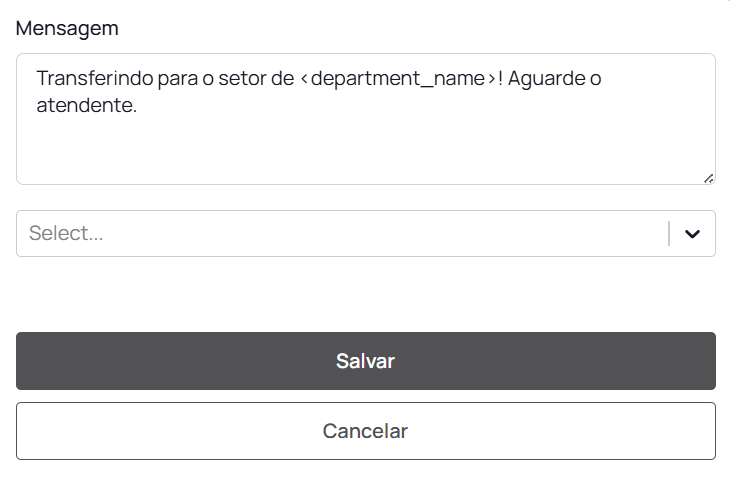The height and width of the screenshot is (486, 735).
Task: Click the Select... placeholder text
Action: [x=66, y=234]
